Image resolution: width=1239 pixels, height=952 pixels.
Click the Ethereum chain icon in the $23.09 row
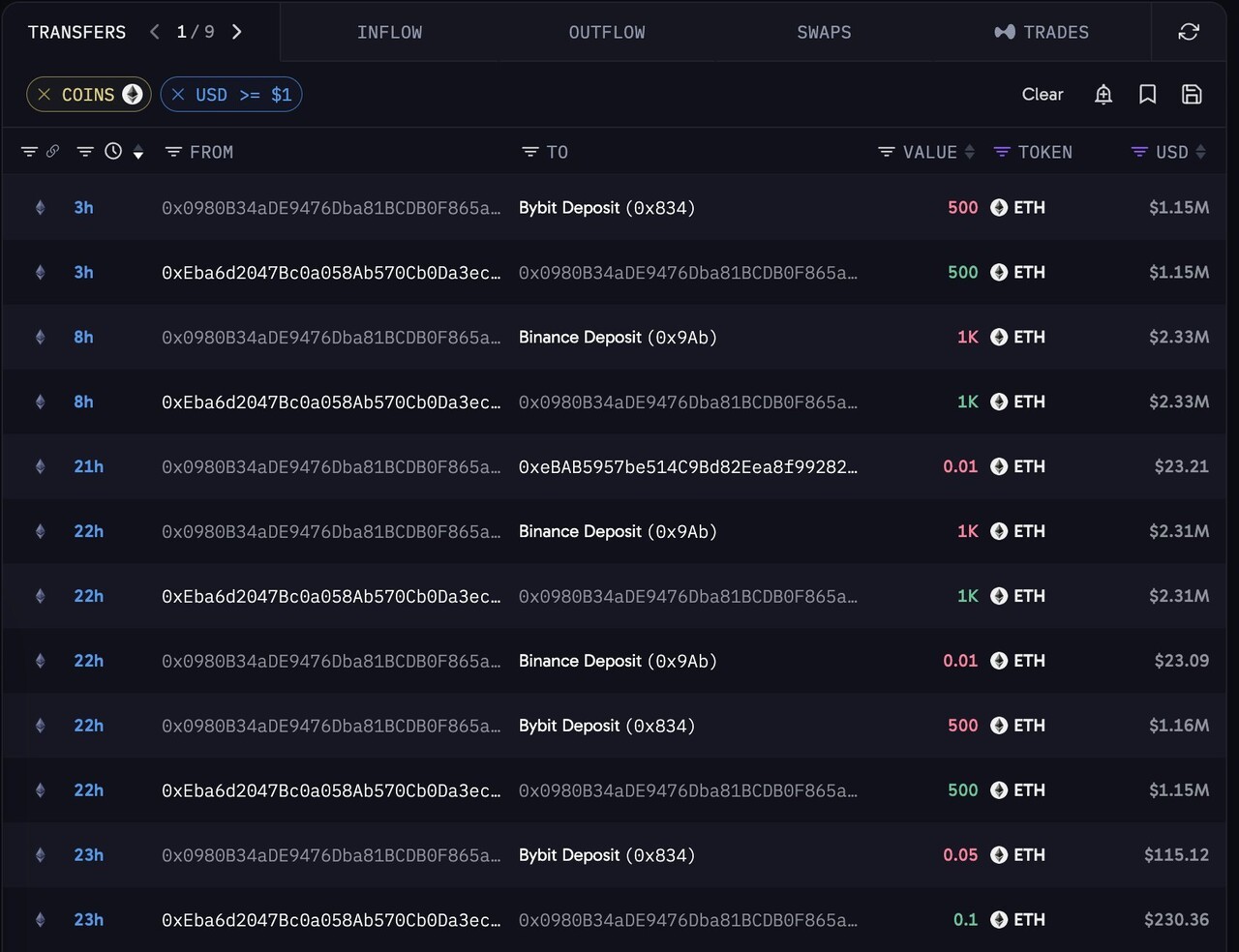pyautogui.click(x=40, y=661)
